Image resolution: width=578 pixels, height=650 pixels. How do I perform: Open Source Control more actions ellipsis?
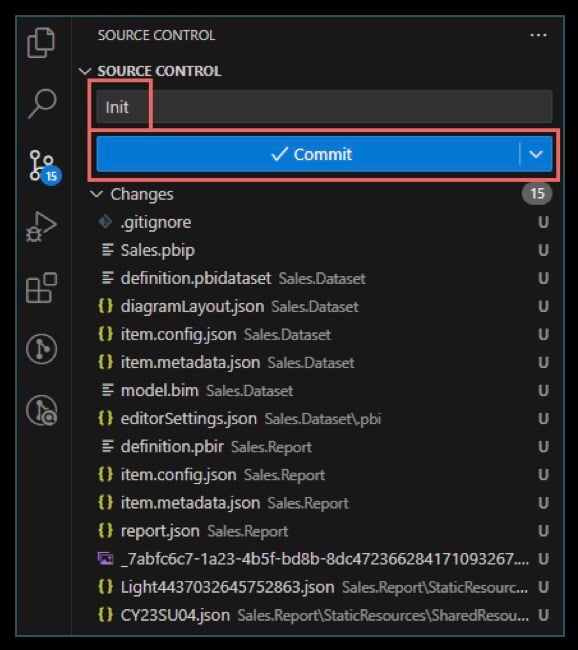tap(538, 35)
